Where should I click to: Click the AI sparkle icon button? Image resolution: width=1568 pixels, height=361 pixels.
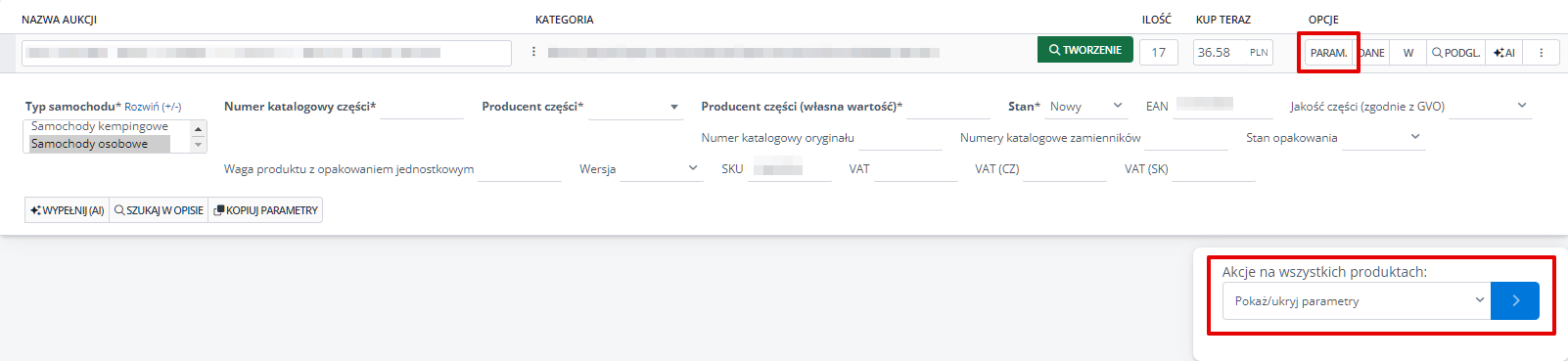(x=1504, y=53)
